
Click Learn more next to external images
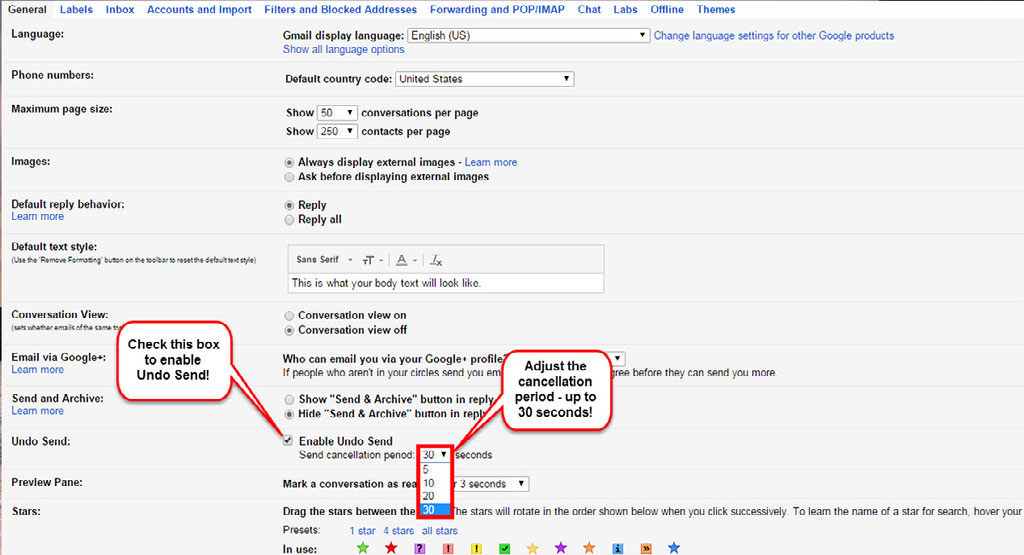(490, 163)
